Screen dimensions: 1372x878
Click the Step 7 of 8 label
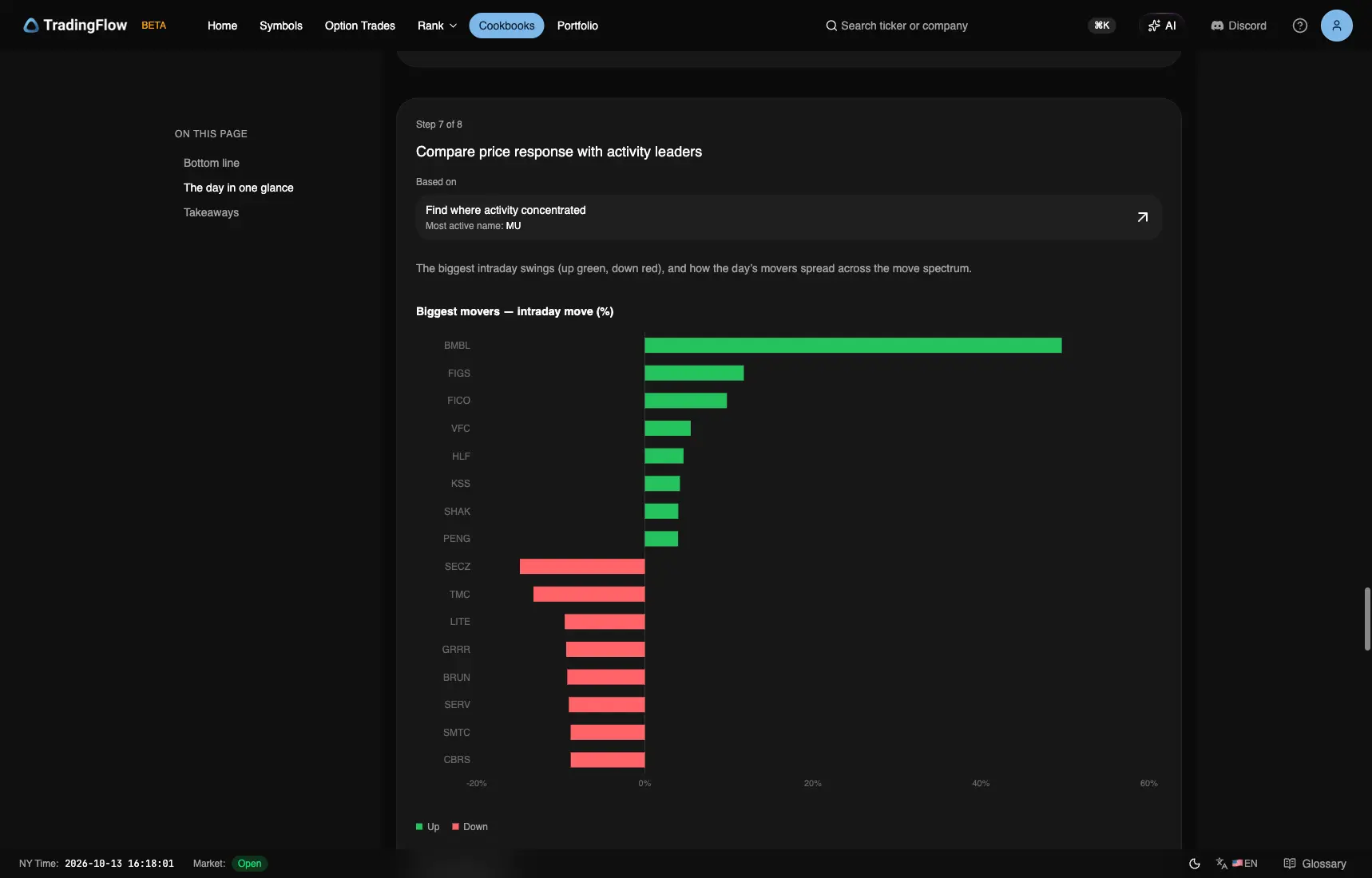tap(439, 125)
